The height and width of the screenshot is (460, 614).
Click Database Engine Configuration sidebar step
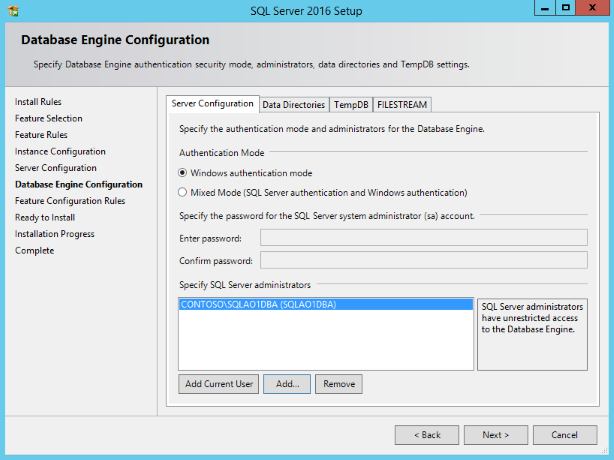pyautogui.click(x=79, y=184)
